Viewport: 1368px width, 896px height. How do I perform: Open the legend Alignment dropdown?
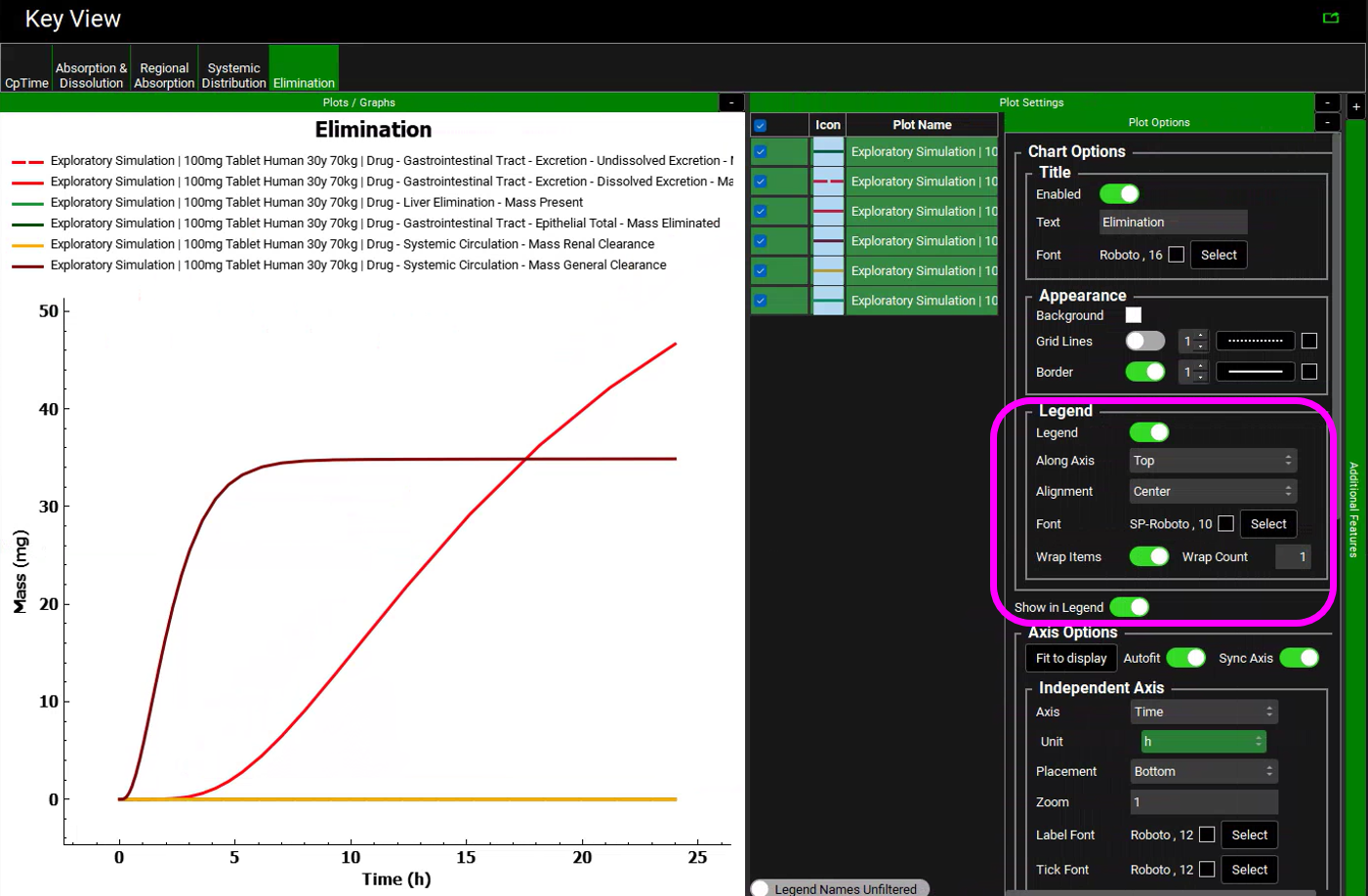1212,492
